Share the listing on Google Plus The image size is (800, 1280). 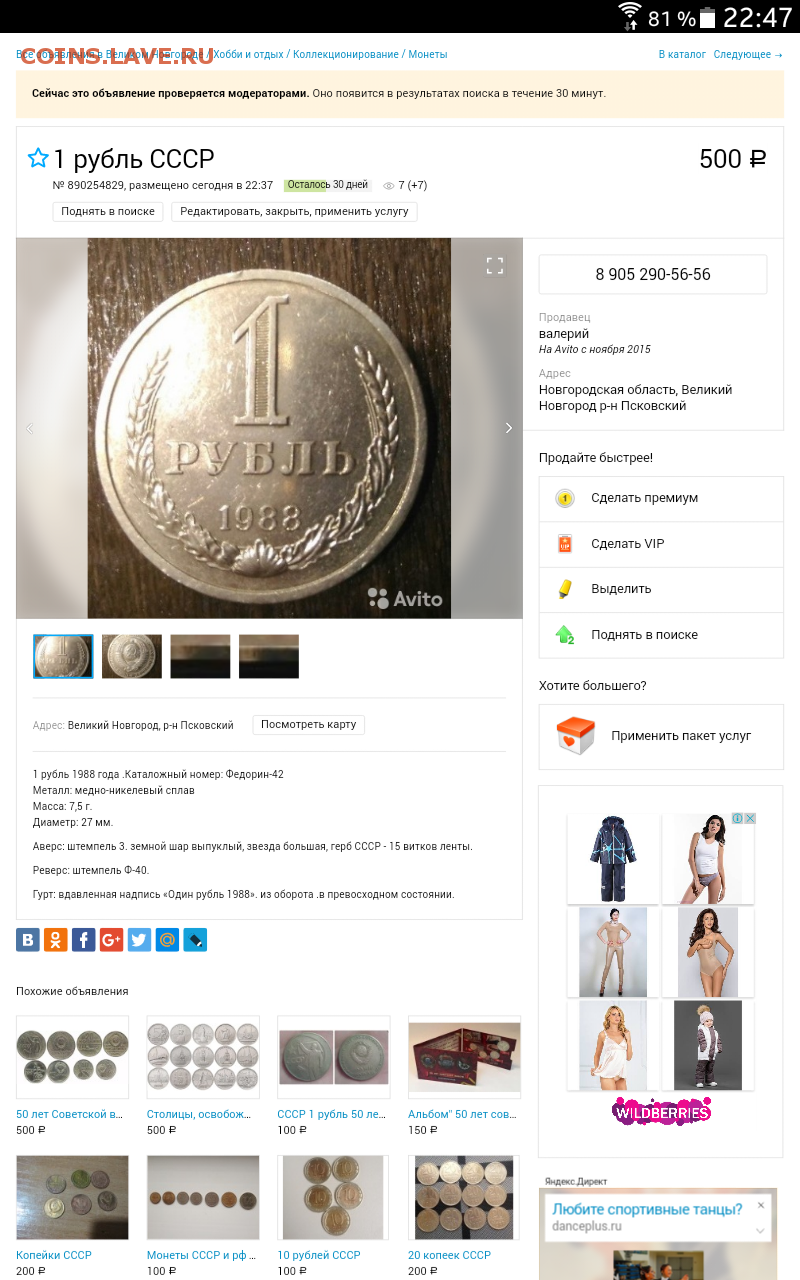point(111,940)
